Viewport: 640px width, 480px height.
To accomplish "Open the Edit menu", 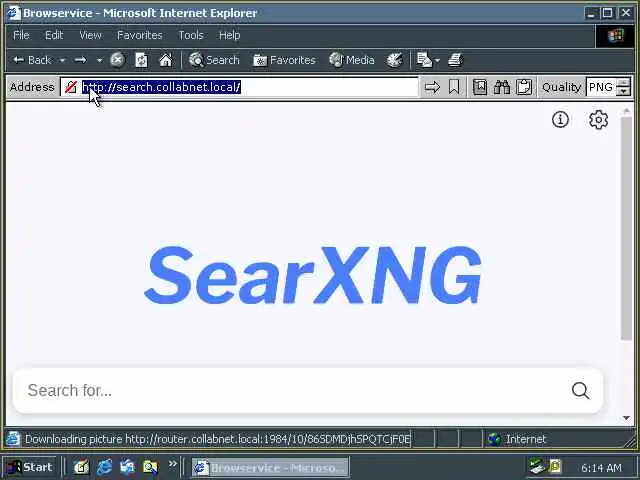I will [x=54, y=36].
